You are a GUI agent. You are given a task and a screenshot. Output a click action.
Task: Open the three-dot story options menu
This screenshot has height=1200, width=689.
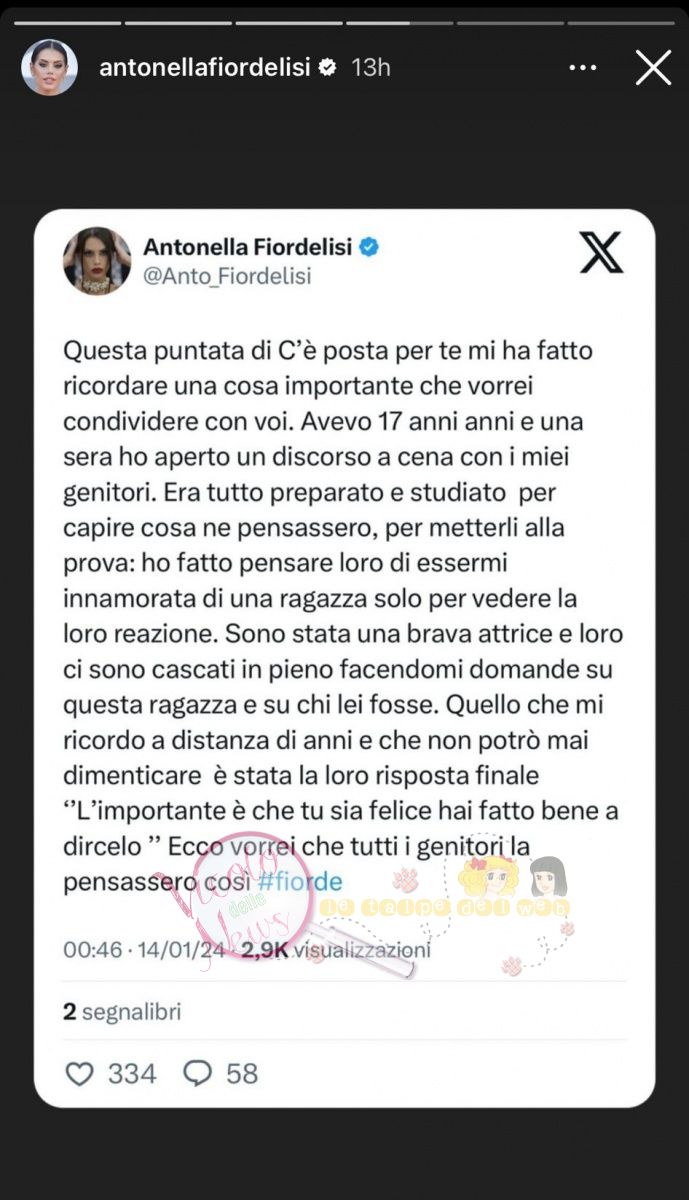(x=582, y=68)
